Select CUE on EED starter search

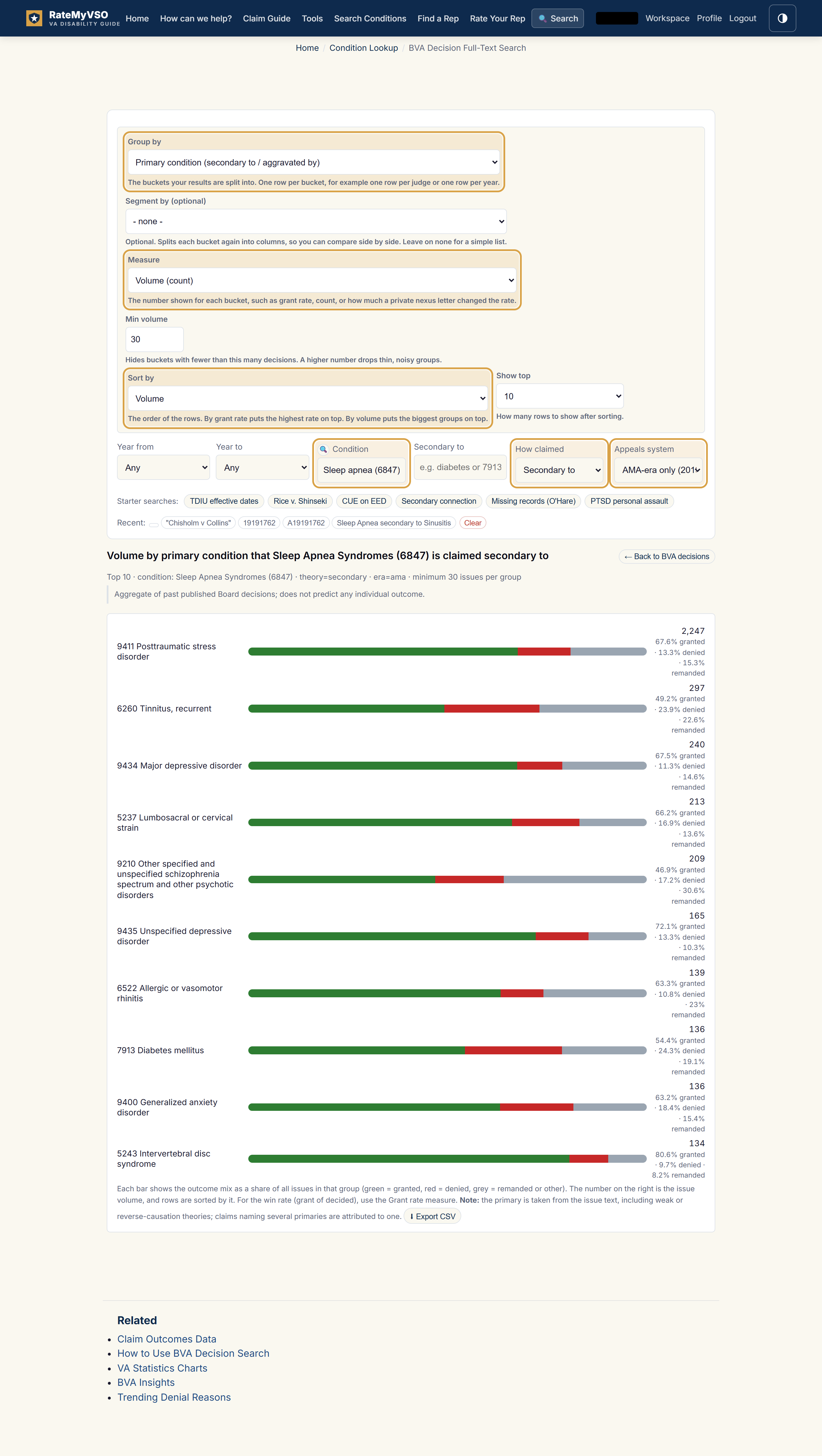coord(364,501)
